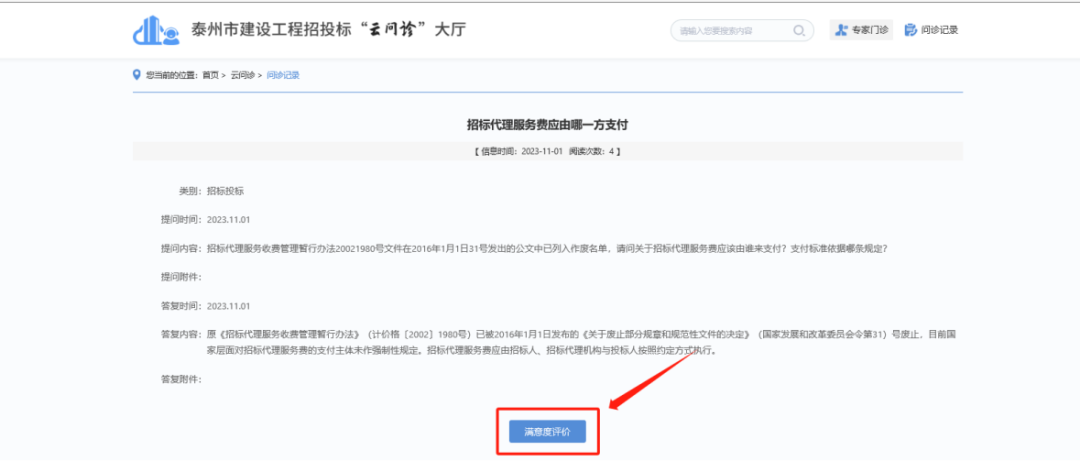
Task: Click the location pin icon in breadcrumb
Action: [136, 74]
